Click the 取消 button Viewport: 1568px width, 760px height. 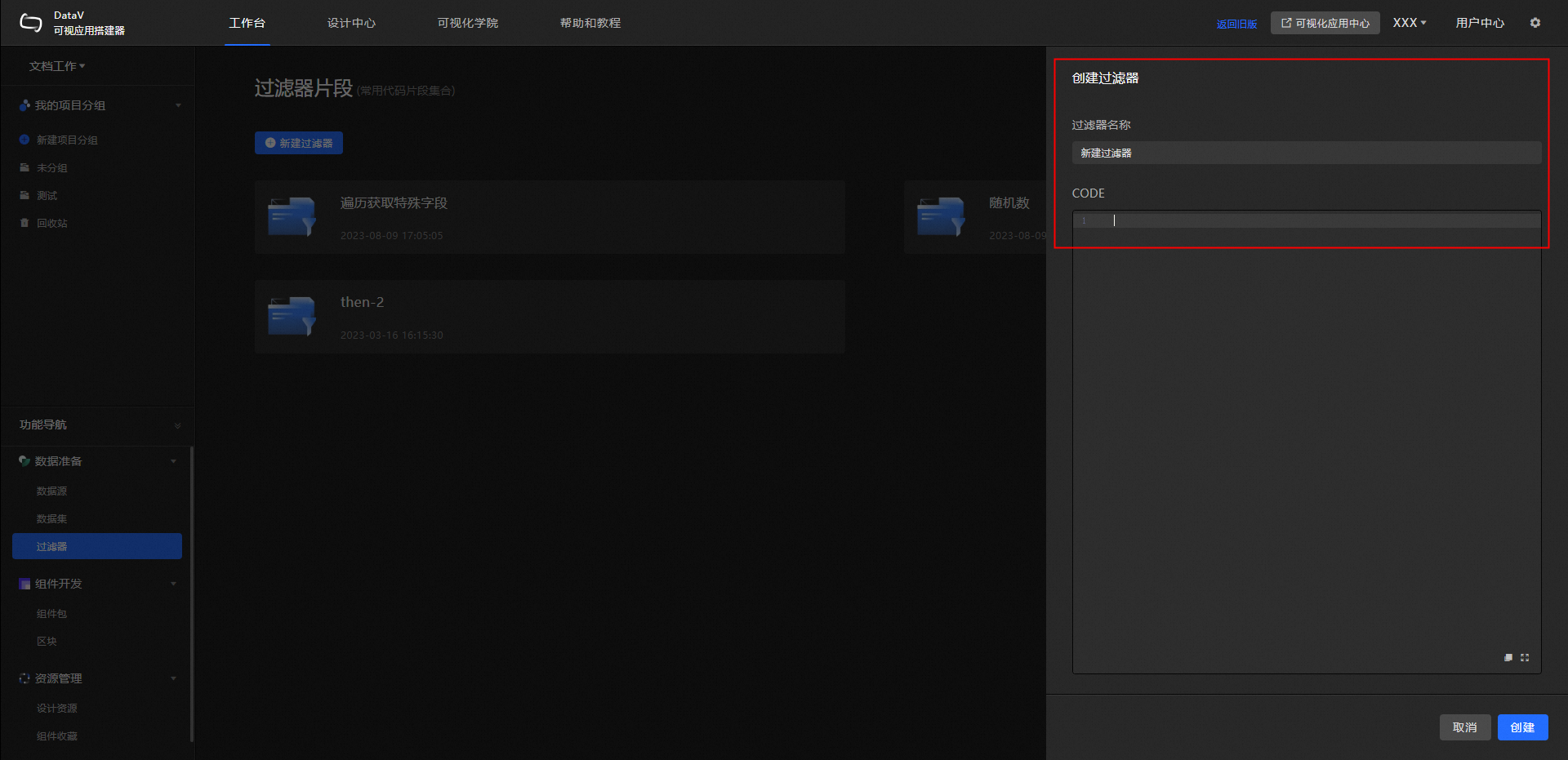(x=1465, y=727)
